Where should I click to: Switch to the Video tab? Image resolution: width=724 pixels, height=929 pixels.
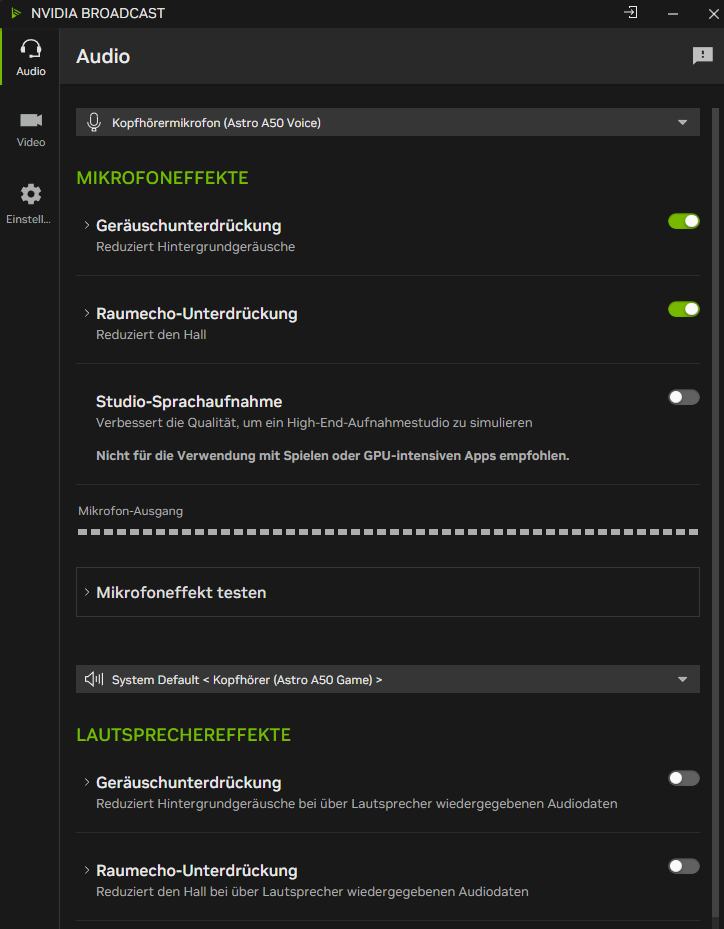point(30,129)
